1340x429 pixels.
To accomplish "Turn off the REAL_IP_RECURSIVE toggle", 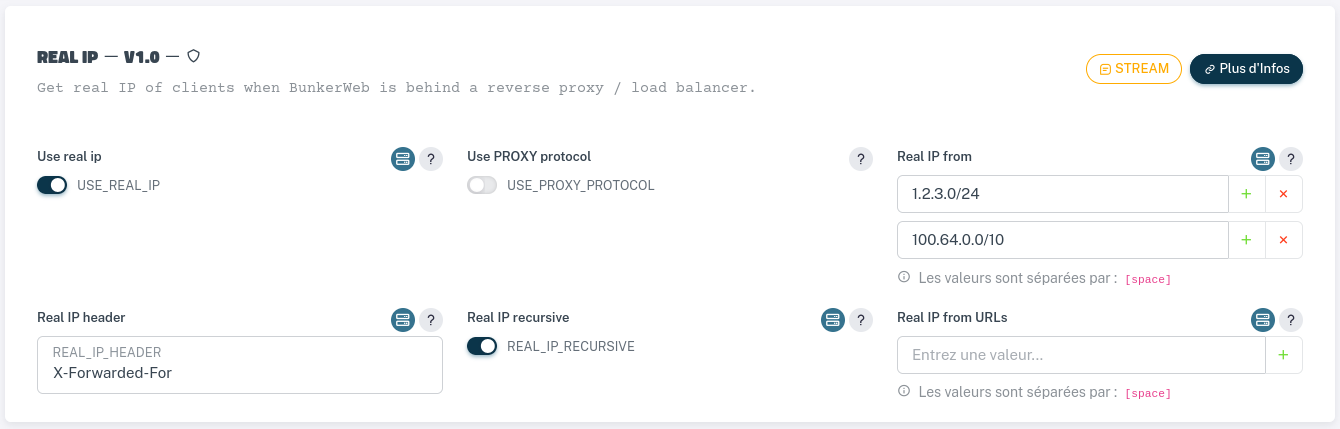I will (x=482, y=346).
